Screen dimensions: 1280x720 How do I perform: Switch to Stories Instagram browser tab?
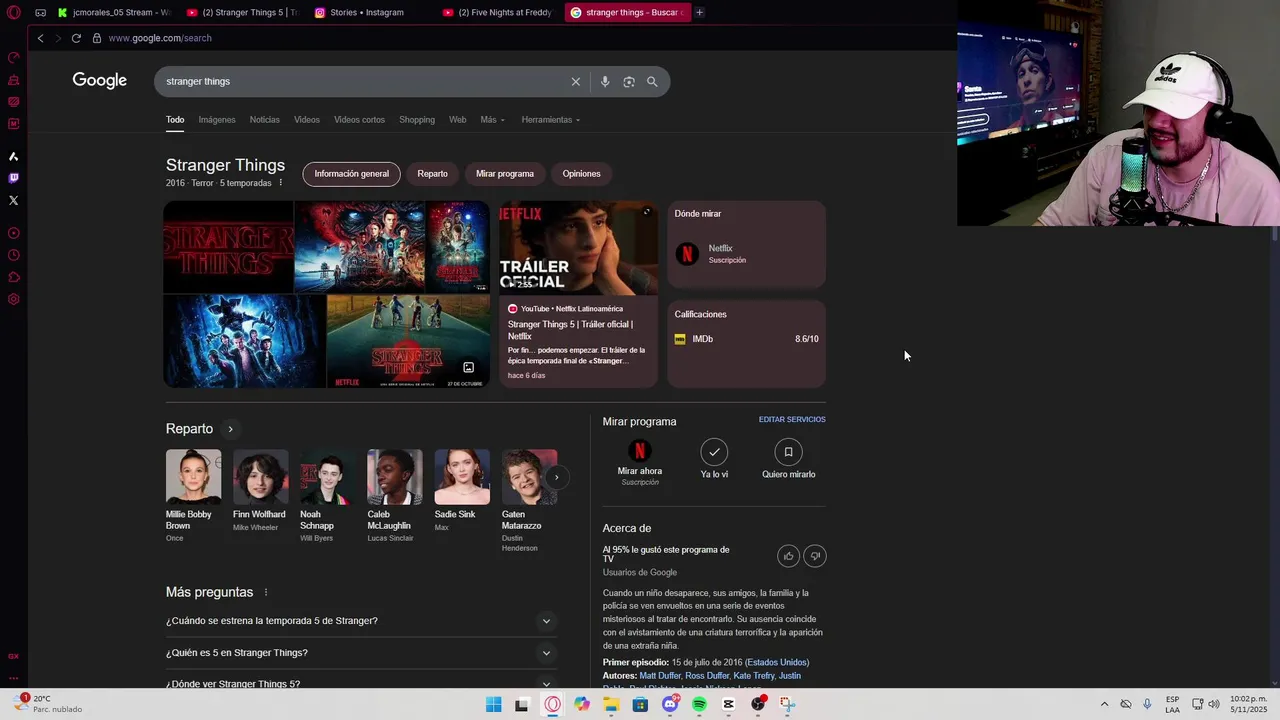365,12
